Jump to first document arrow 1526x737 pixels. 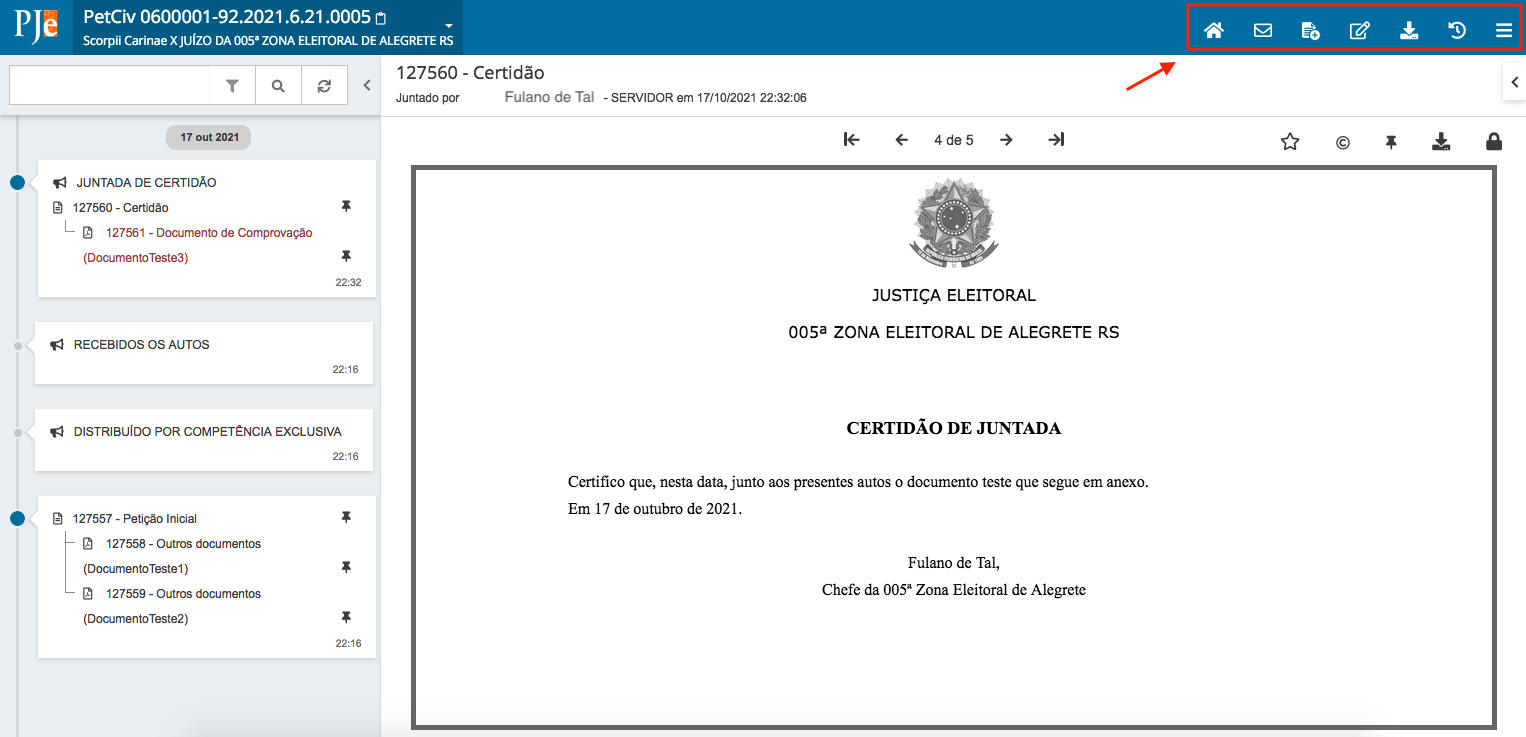852,140
